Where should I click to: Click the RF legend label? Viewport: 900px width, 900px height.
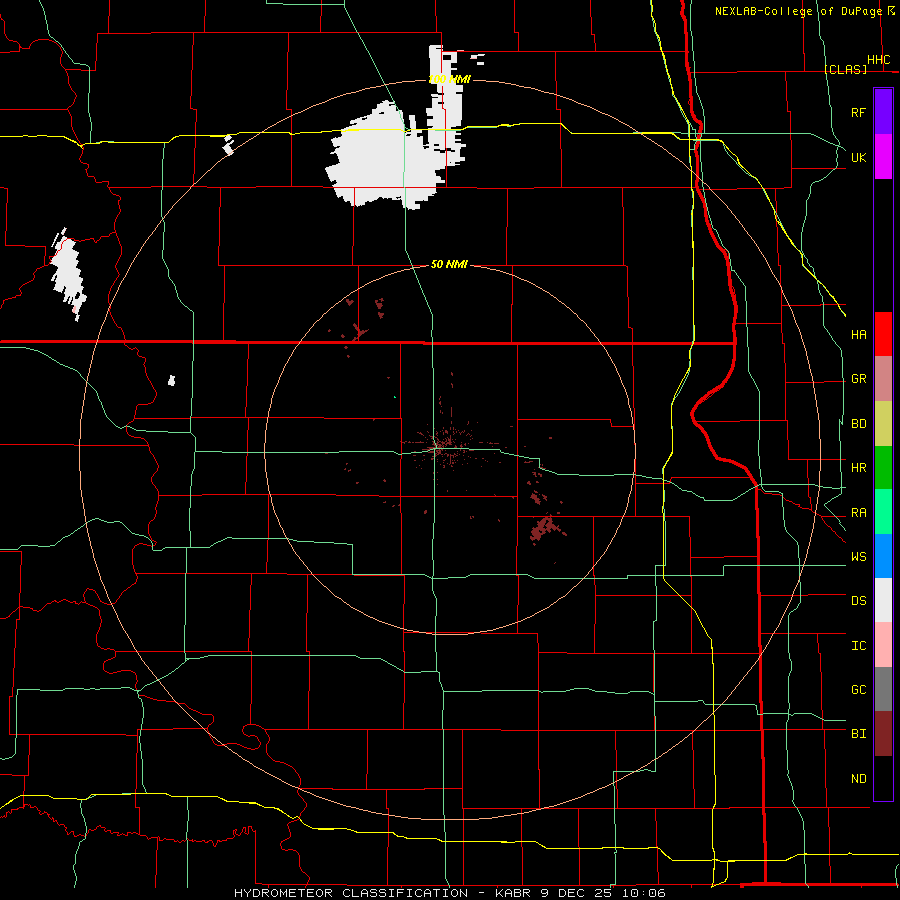click(x=858, y=112)
